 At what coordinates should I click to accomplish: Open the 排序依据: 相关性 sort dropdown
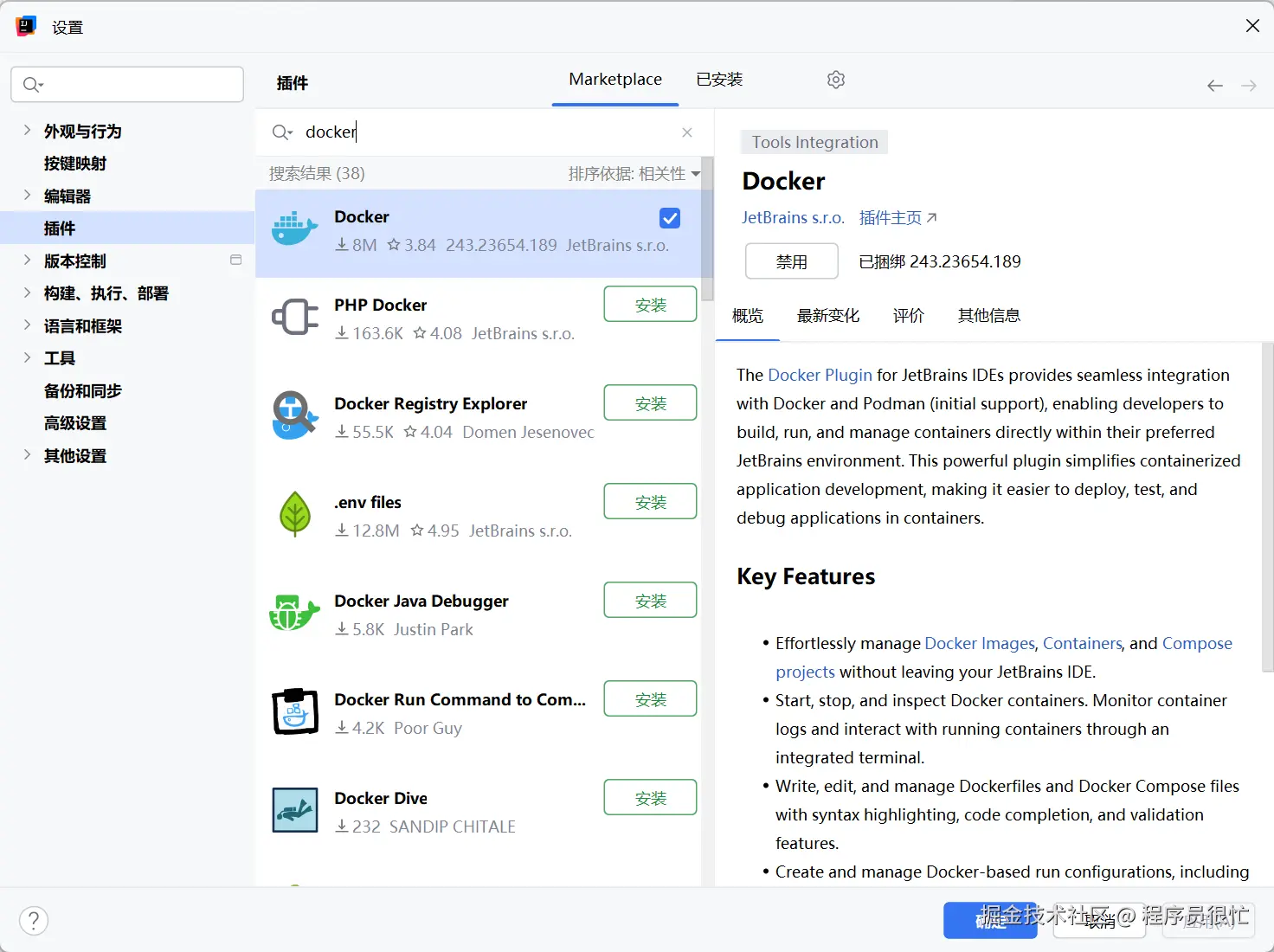tap(634, 174)
